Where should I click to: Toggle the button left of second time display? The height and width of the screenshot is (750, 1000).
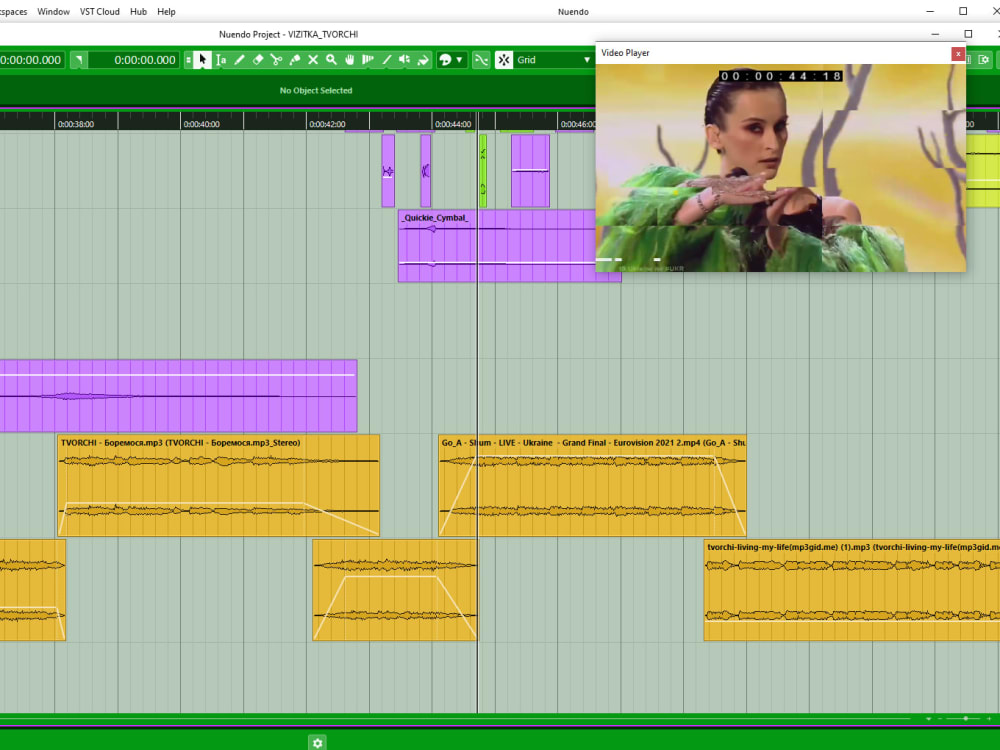coord(78,60)
